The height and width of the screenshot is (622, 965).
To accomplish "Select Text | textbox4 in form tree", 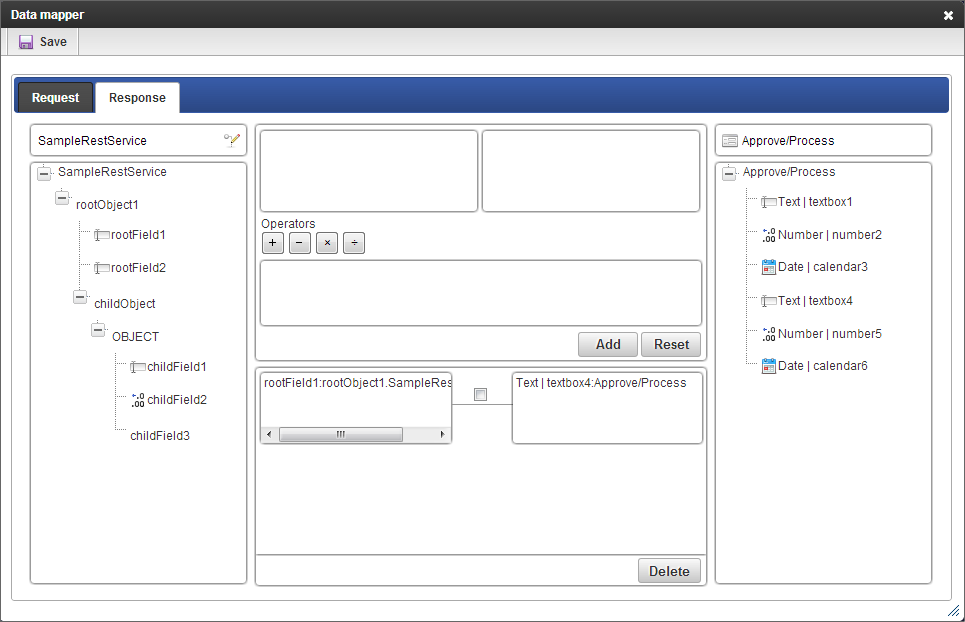I will pos(815,301).
